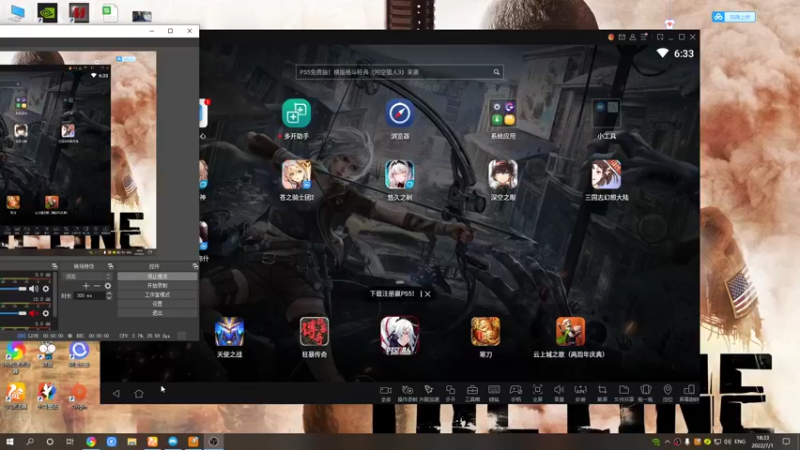Viewport: 800px width, 450px height.
Task: Launch the 浏览器 compass browser app
Action: 399,113
